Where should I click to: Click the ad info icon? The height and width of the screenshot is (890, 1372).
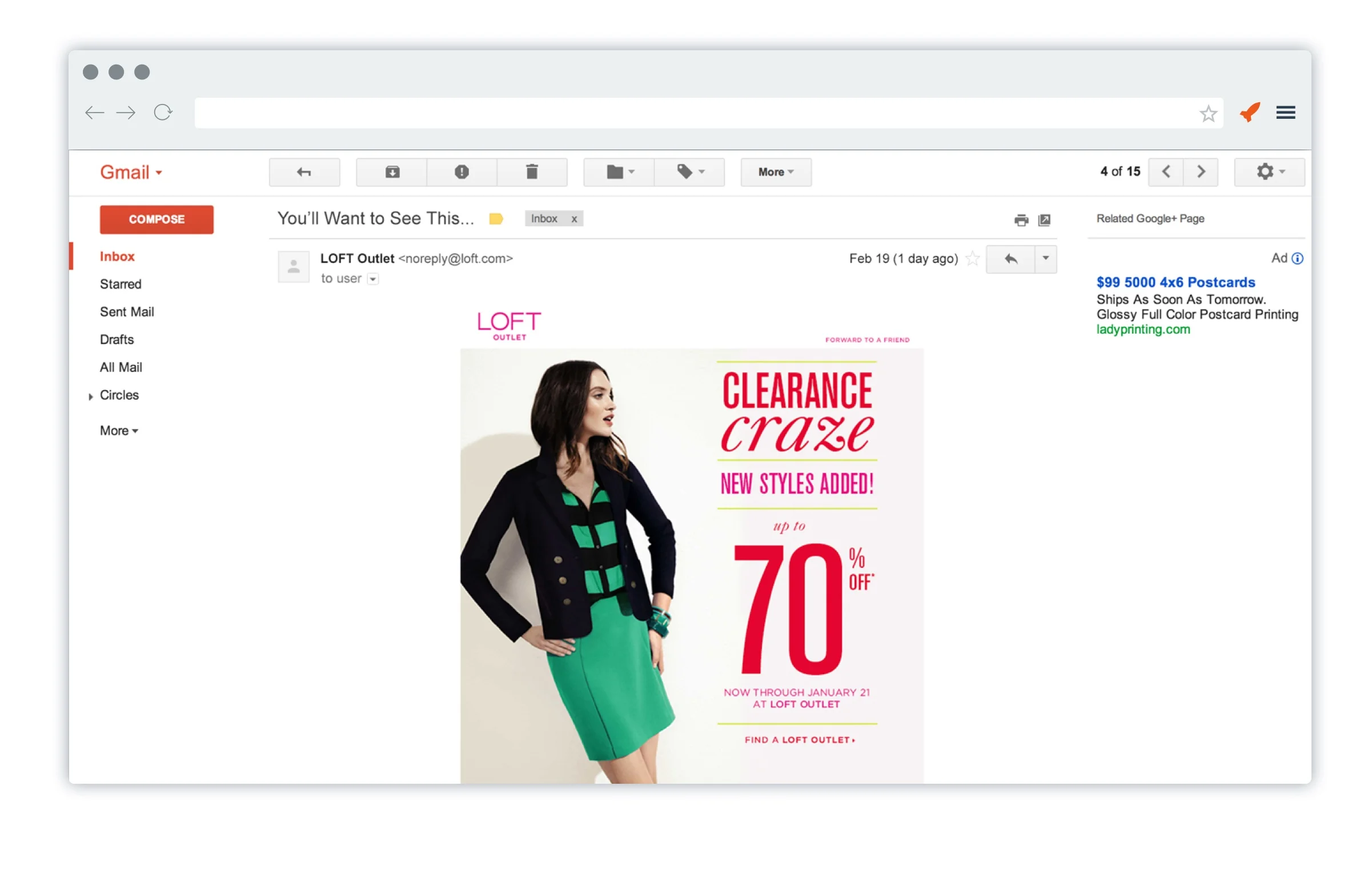click(x=1297, y=259)
